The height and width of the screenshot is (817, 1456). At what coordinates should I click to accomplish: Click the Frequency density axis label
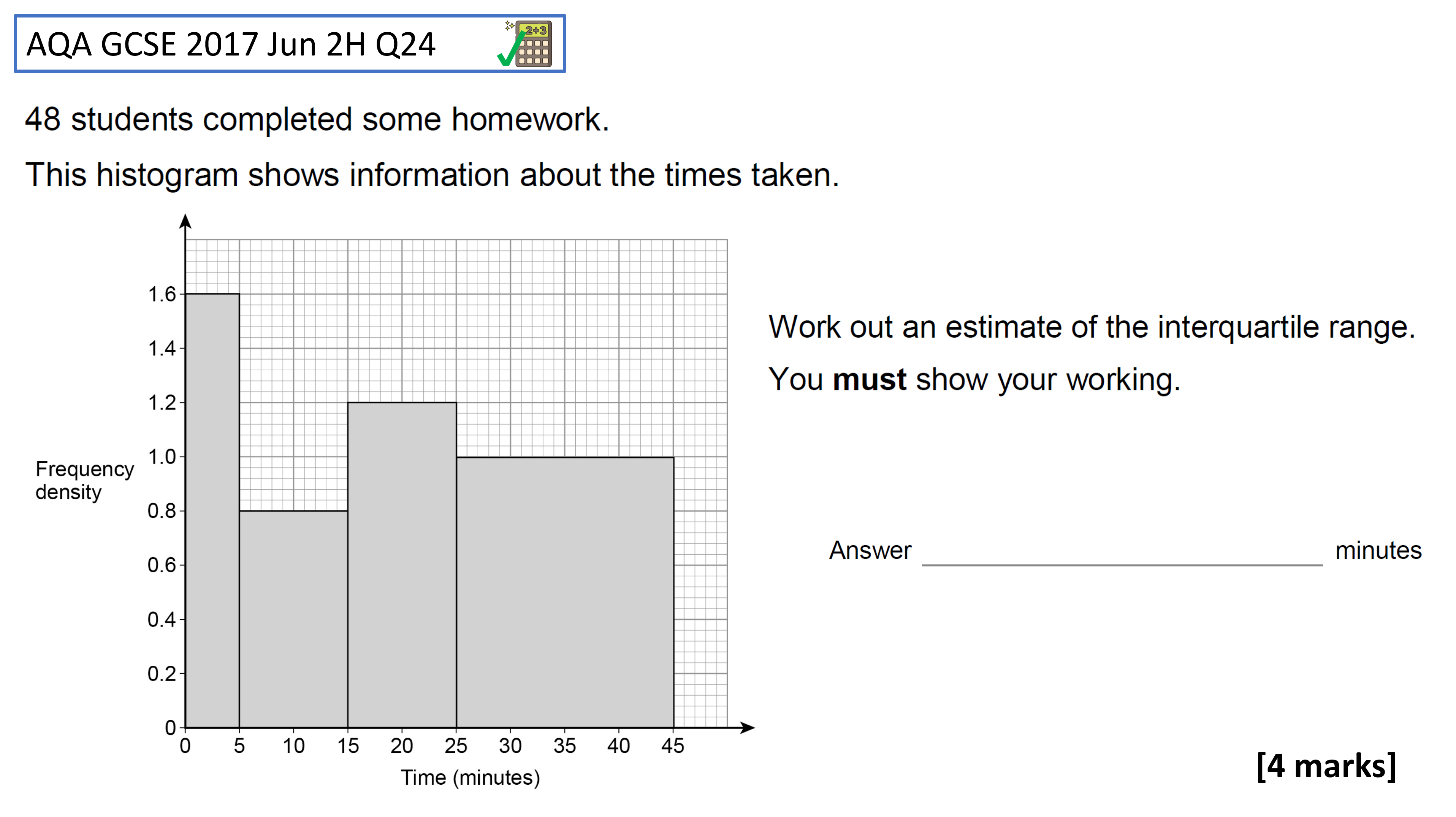pyautogui.click(x=85, y=480)
